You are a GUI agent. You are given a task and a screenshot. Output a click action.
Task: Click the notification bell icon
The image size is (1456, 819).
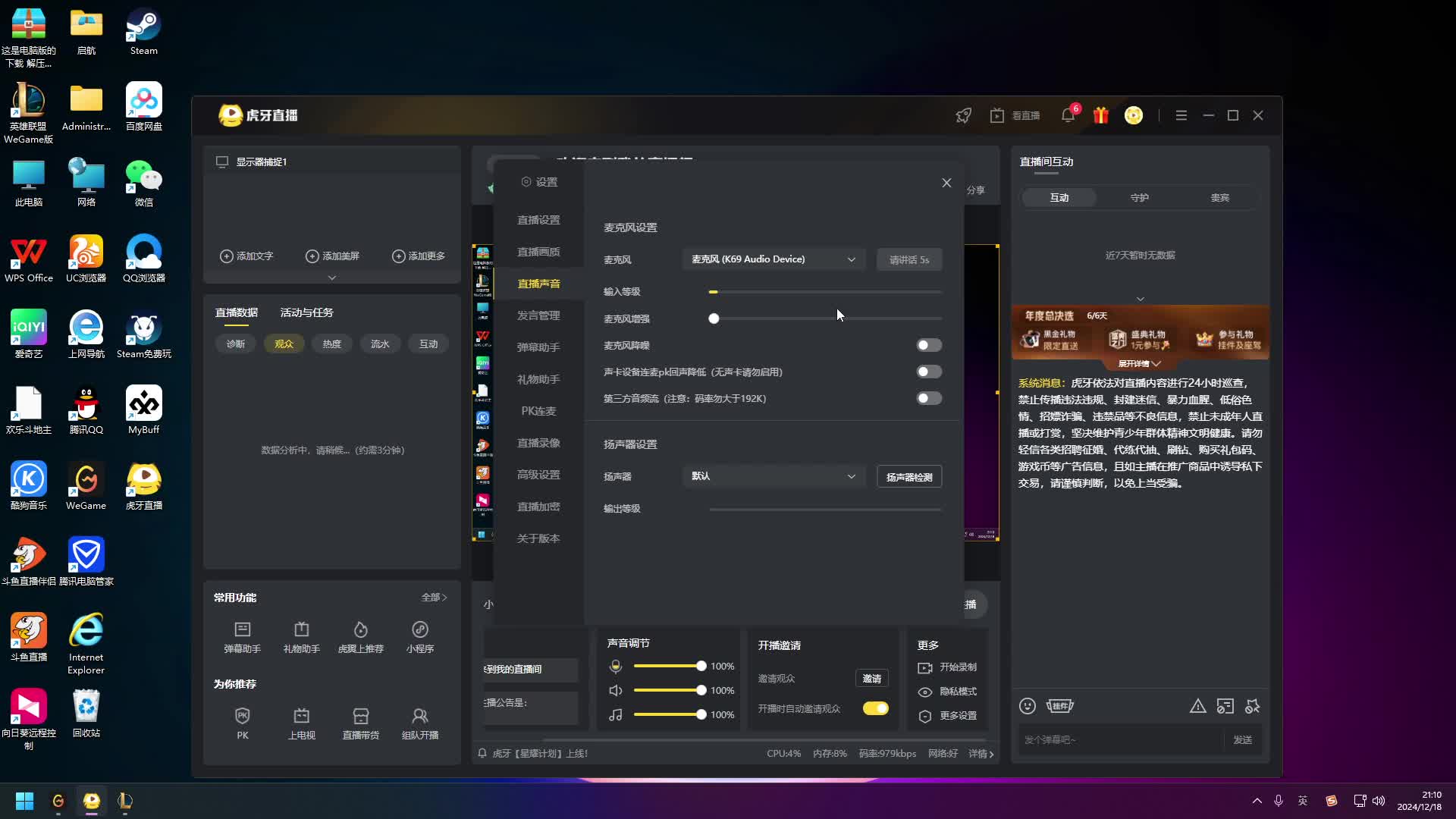point(1068,115)
